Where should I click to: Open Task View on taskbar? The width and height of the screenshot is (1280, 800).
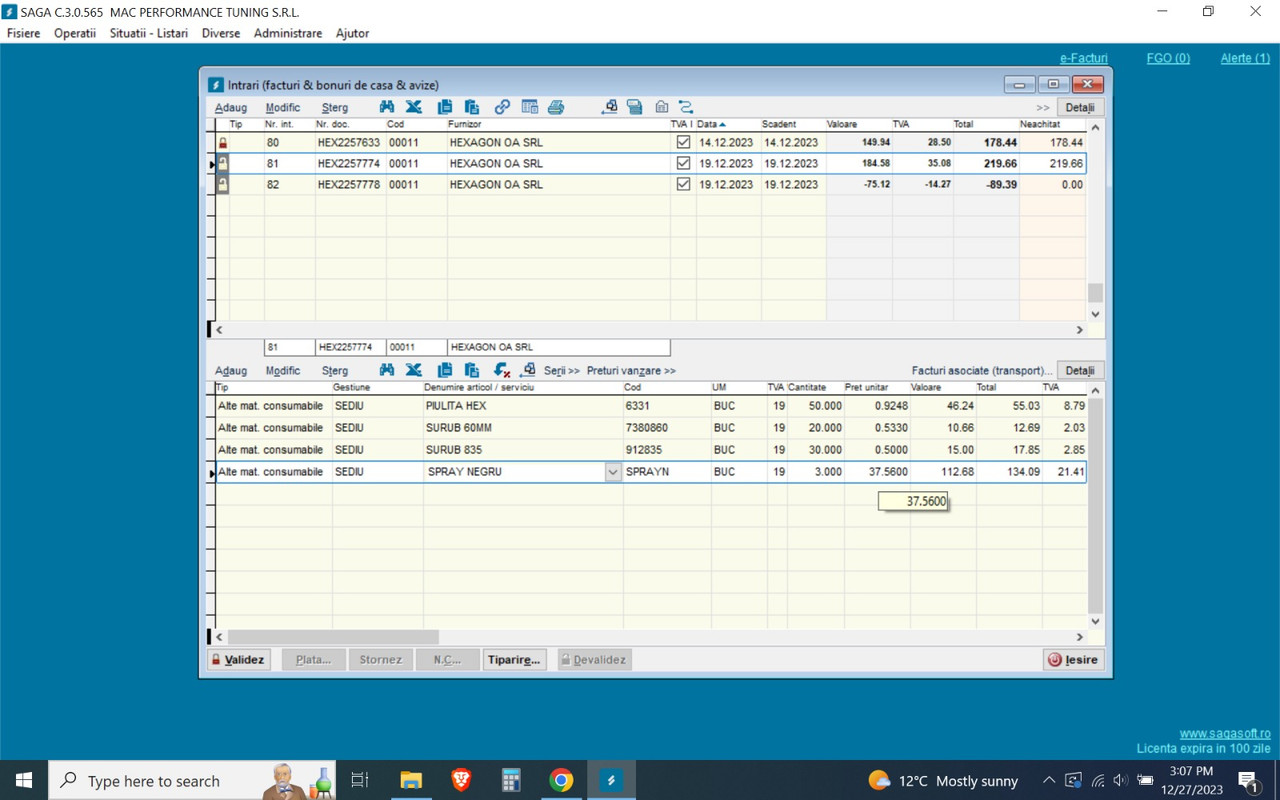(x=360, y=780)
